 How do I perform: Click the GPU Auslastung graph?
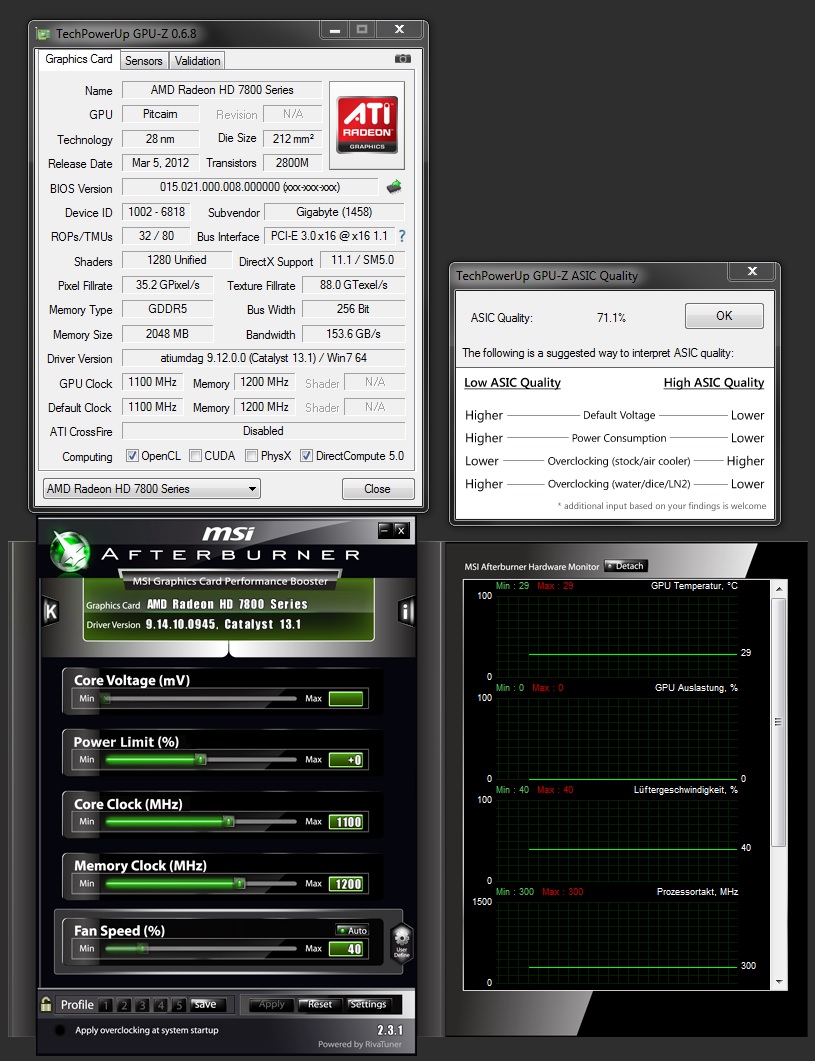[617, 738]
